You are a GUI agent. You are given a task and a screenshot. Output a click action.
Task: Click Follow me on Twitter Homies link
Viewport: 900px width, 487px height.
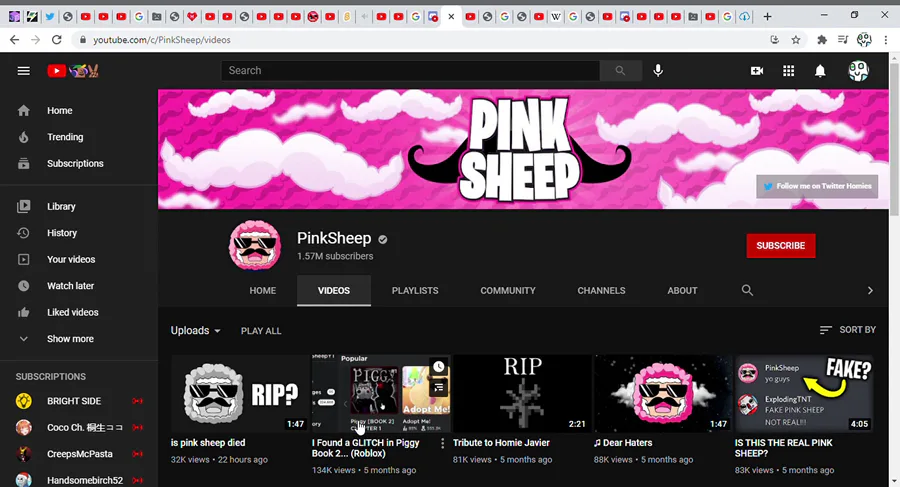point(817,186)
